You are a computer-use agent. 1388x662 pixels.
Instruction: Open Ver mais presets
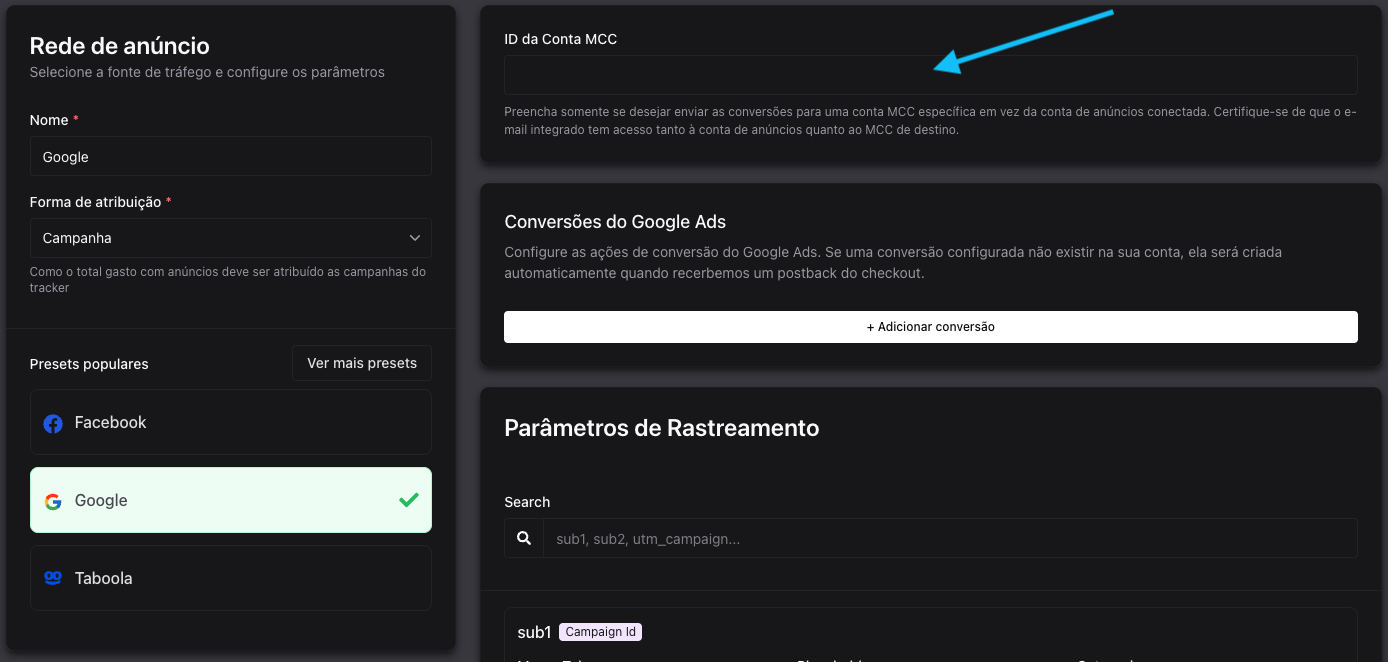click(362, 363)
